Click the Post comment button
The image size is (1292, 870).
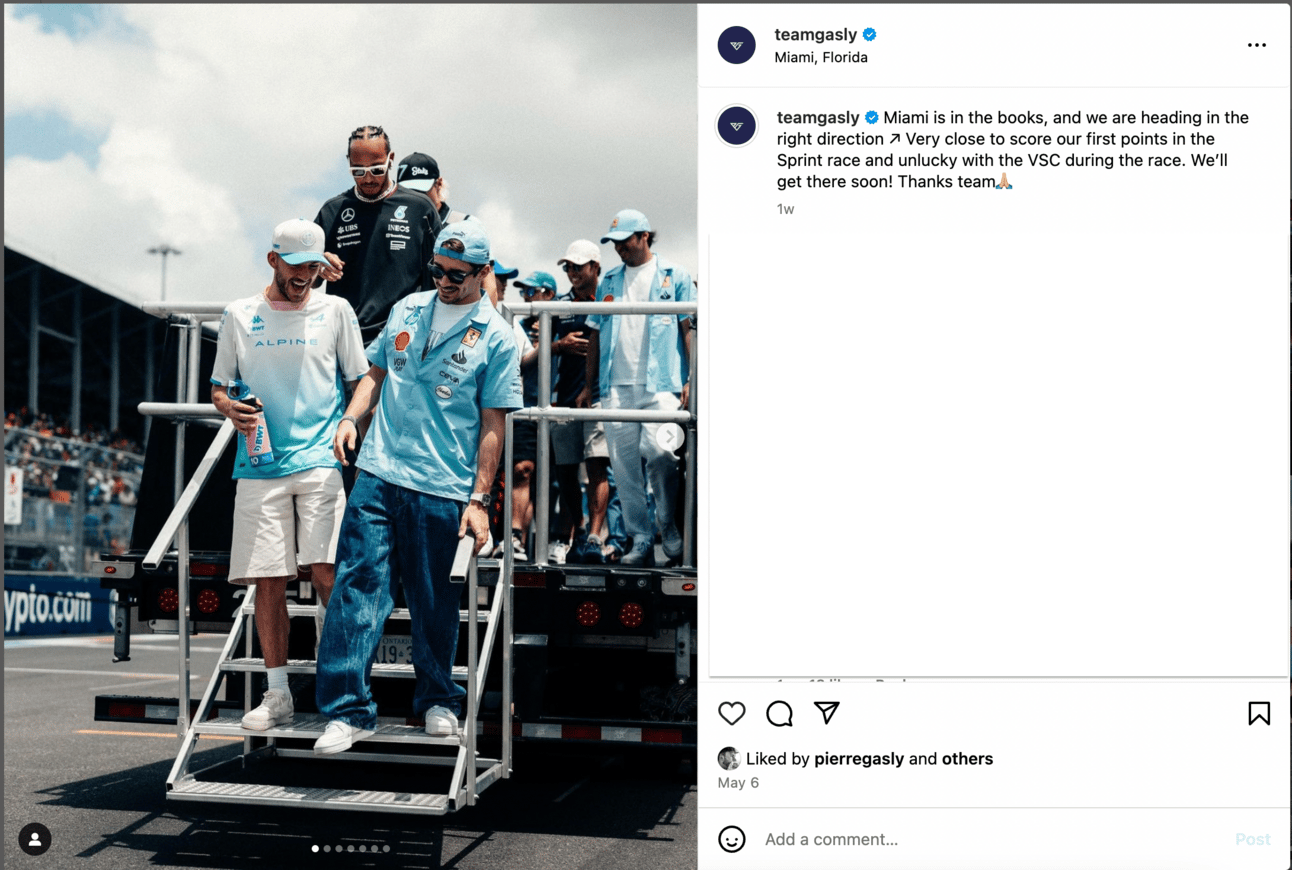[1252, 839]
